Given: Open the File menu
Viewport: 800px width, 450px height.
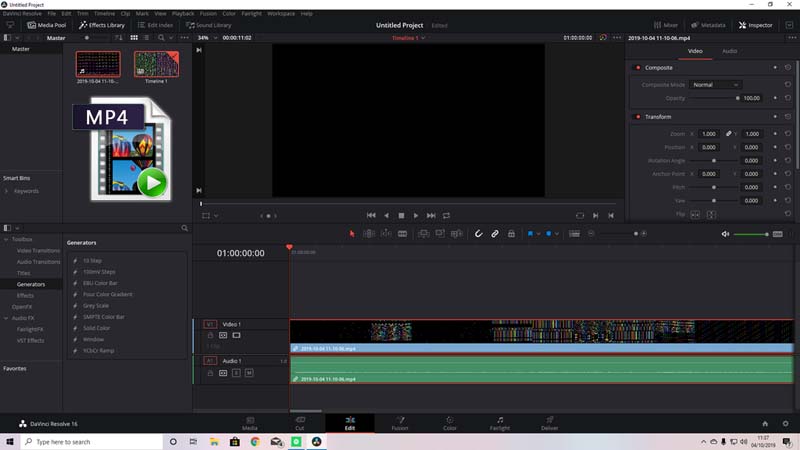Looking at the screenshot, I should pyautogui.click(x=52, y=14).
